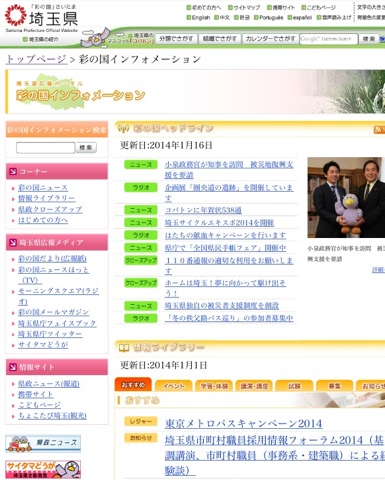Click the 県政ニュース banner image
The image size is (385, 480).
pyautogui.click(x=43, y=443)
